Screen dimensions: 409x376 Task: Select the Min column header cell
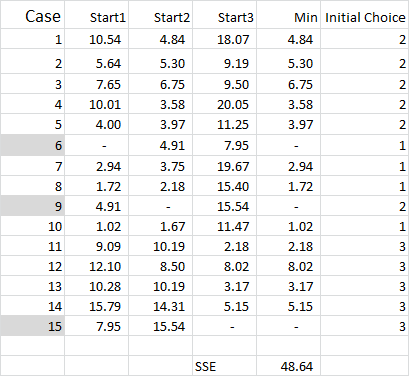click(x=289, y=14)
